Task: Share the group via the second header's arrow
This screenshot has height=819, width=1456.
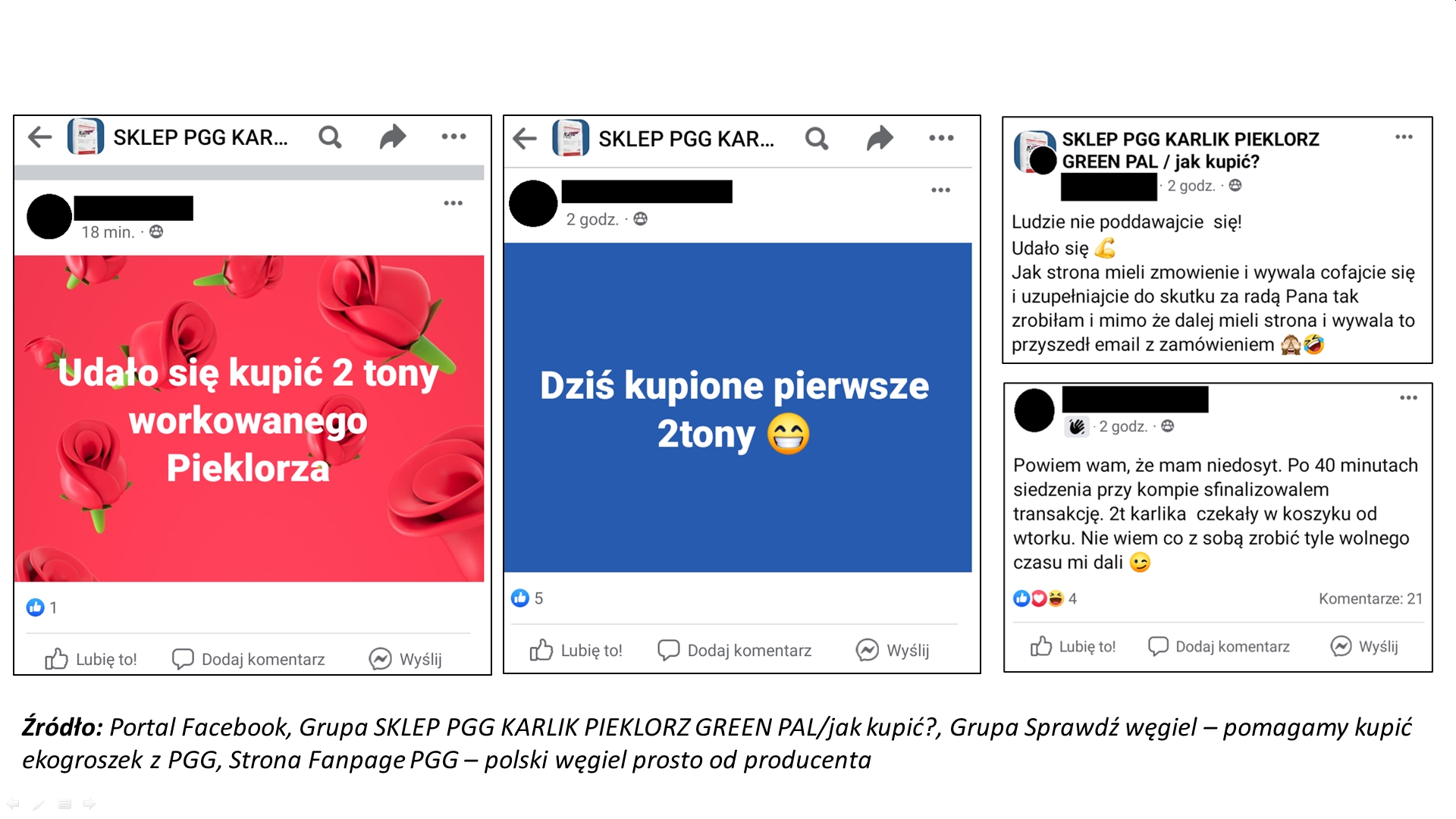Action: tap(880, 138)
